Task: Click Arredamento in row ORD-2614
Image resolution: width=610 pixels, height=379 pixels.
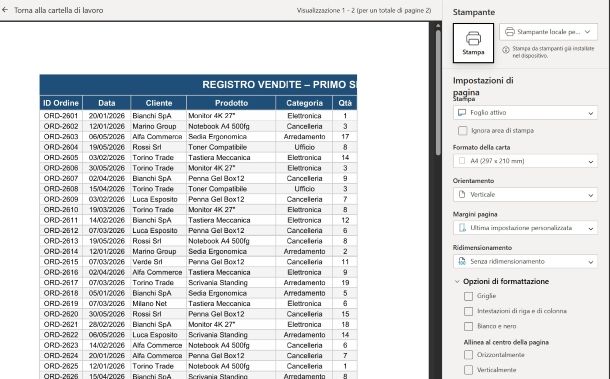Action: point(304,252)
